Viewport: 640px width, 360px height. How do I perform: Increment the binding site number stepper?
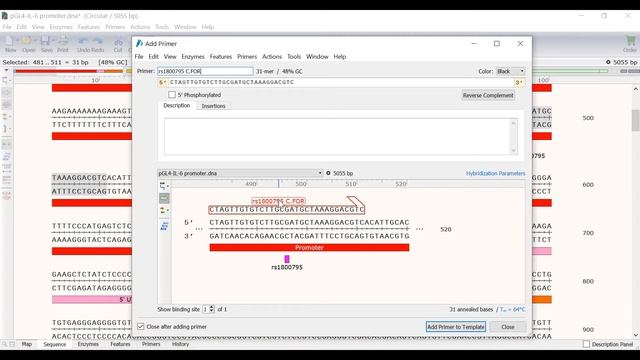[211, 307]
